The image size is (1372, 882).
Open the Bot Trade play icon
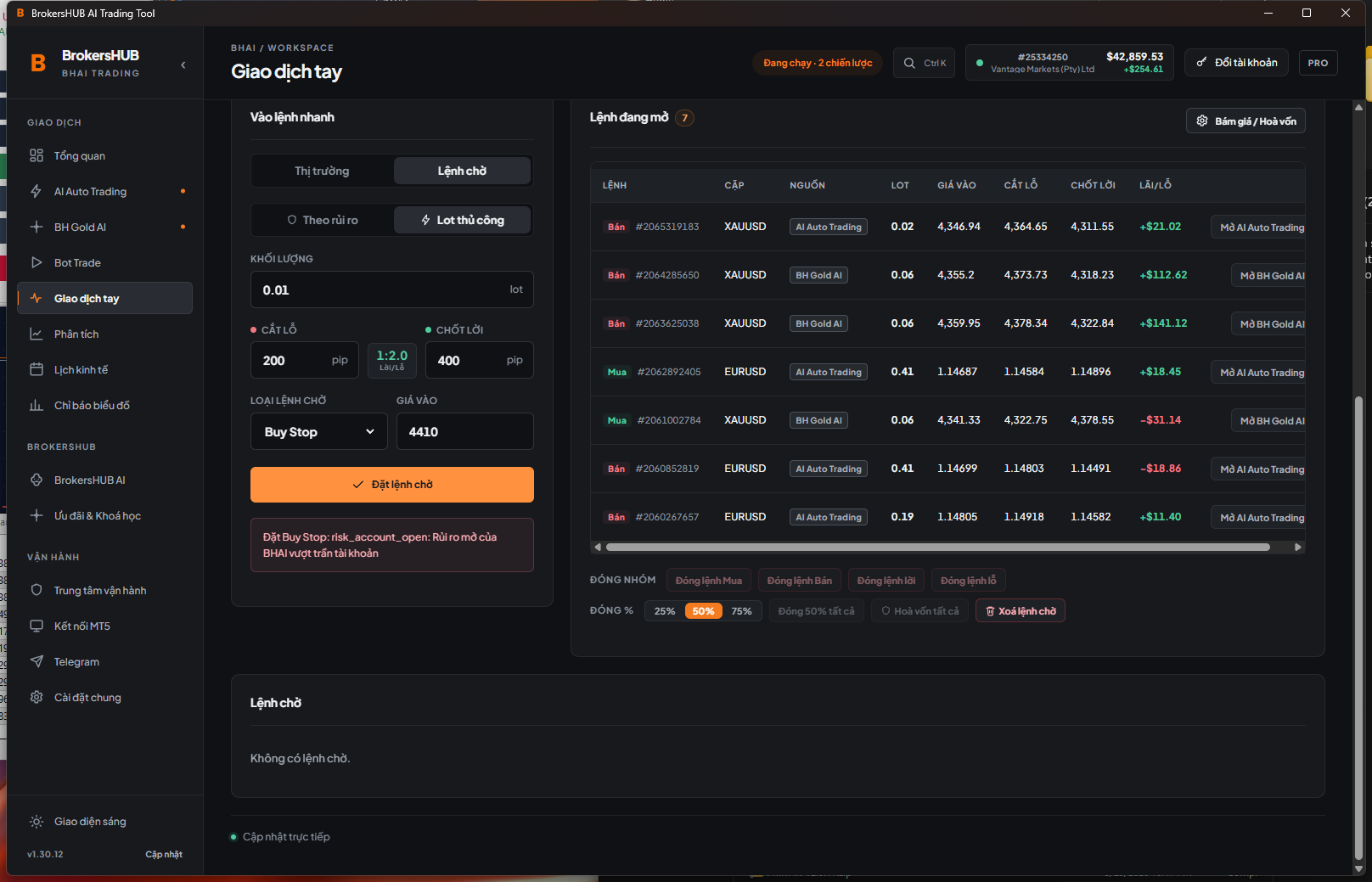coord(37,262)
